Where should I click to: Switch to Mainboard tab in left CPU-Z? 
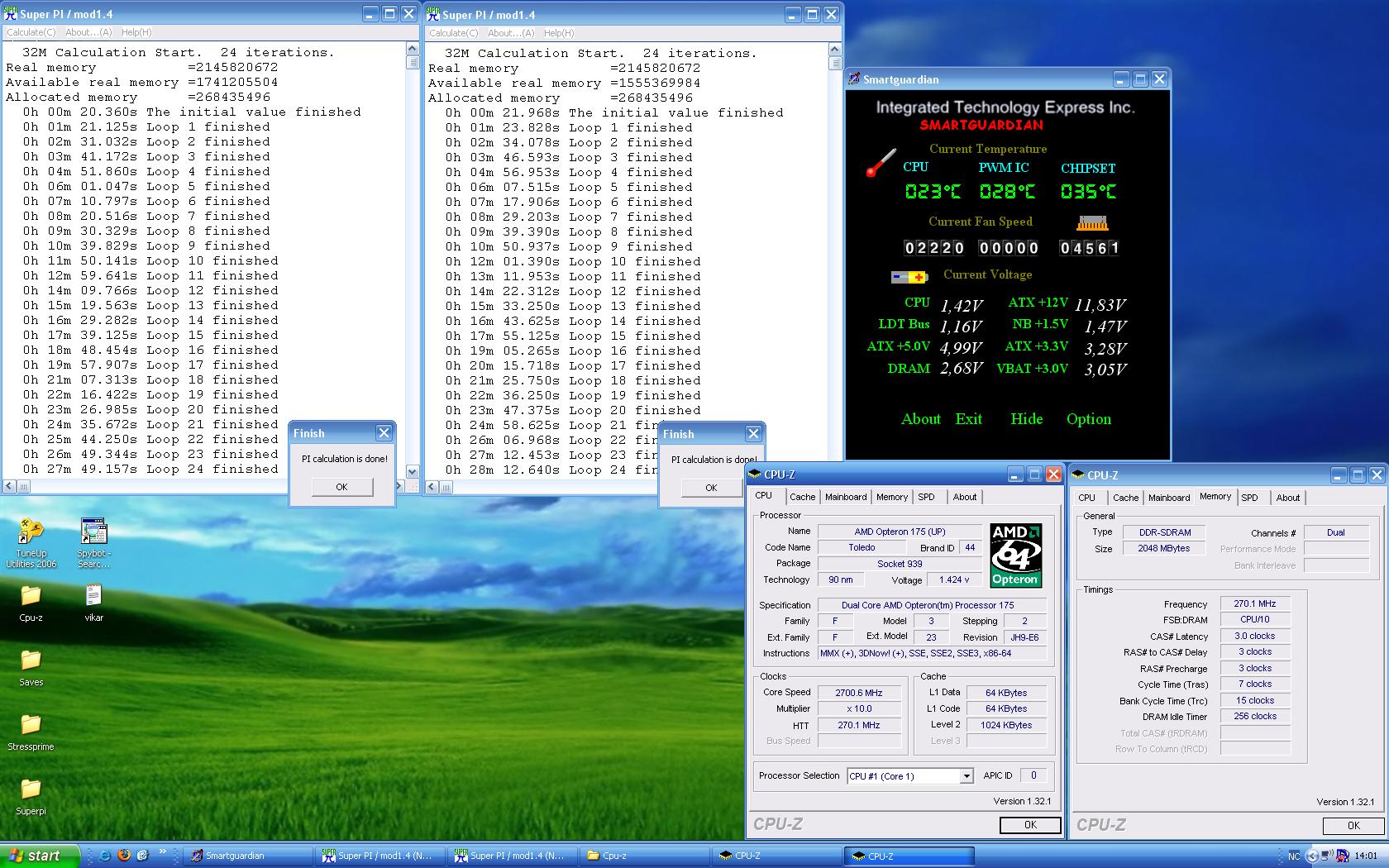point(846,497)
